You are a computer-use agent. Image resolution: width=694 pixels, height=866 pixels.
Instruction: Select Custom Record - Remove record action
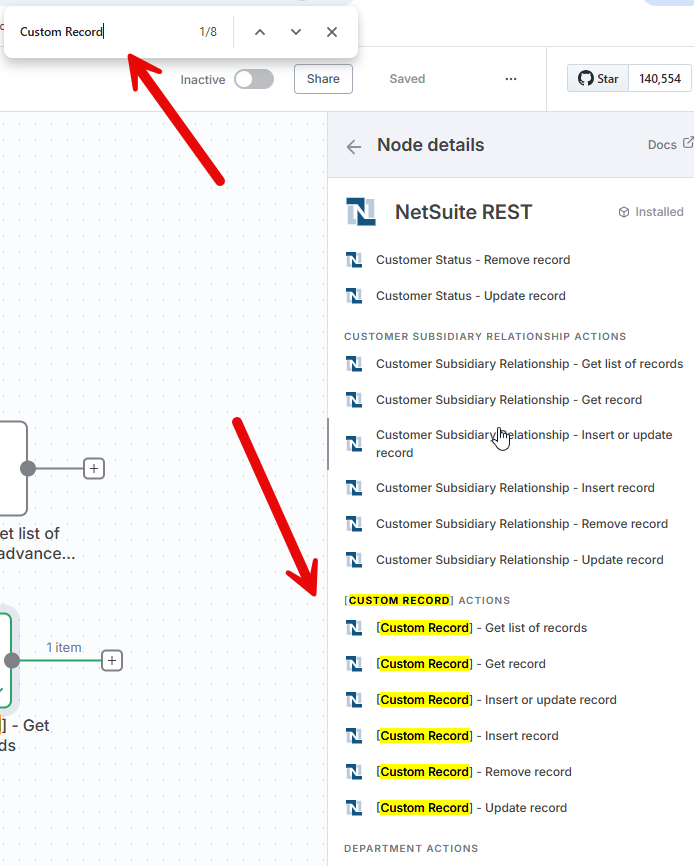coord(470,771)
